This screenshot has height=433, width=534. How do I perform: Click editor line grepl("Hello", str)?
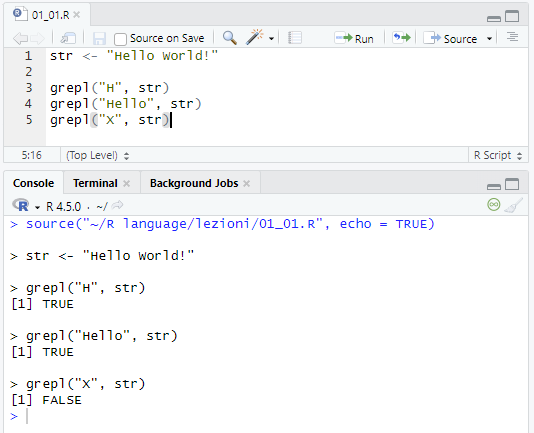click(x=126, y=104)
